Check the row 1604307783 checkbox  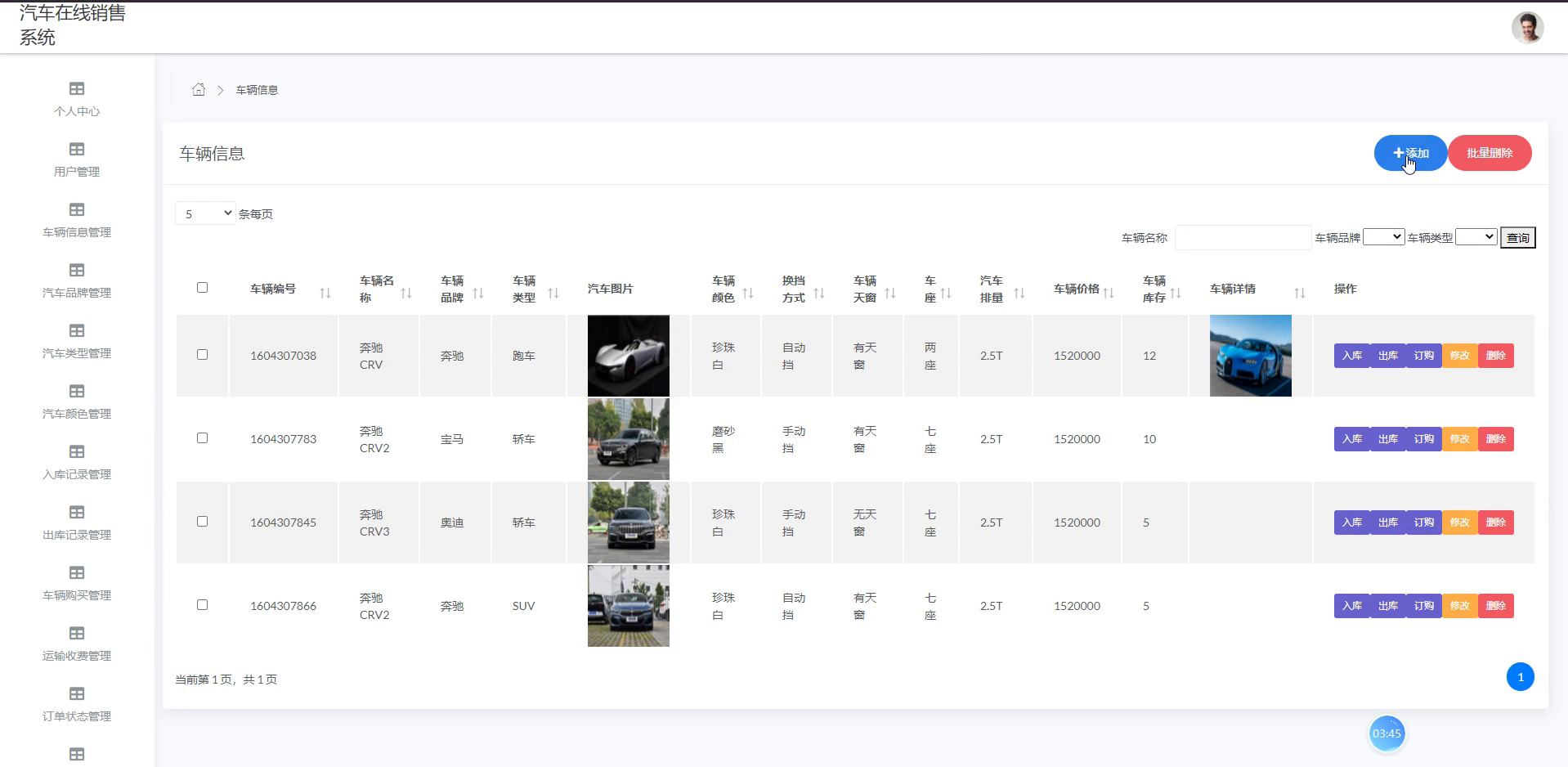coord(202,438)
